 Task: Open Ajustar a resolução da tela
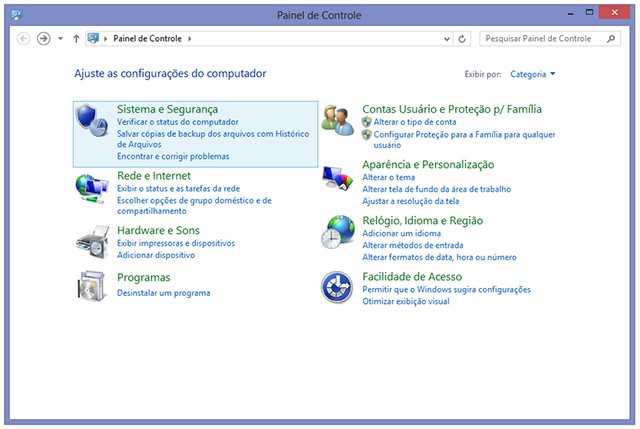click(x=410, y=201)
